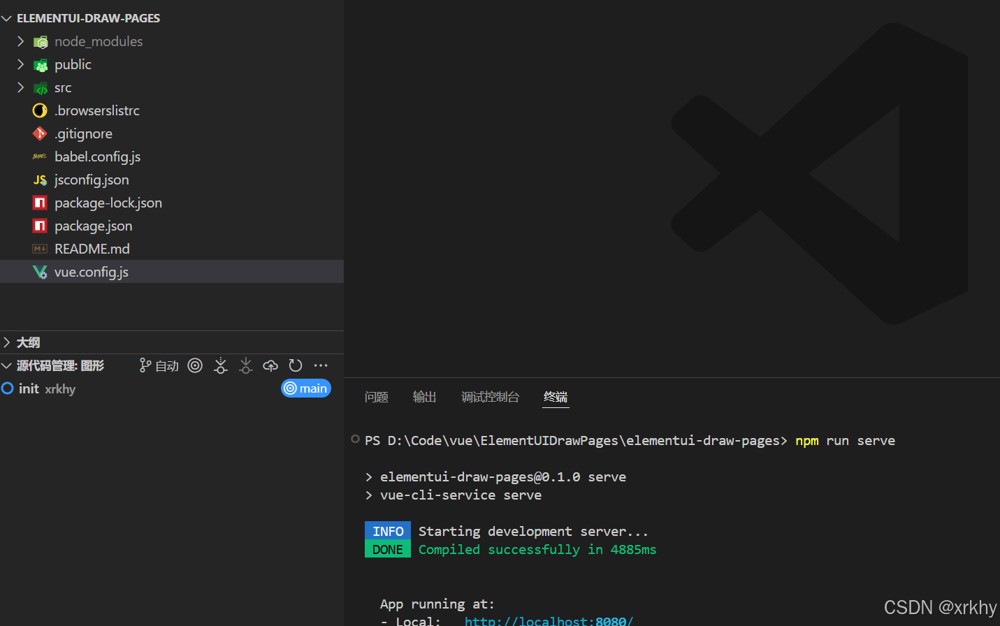Click the public folder icon

pos(40,65)
